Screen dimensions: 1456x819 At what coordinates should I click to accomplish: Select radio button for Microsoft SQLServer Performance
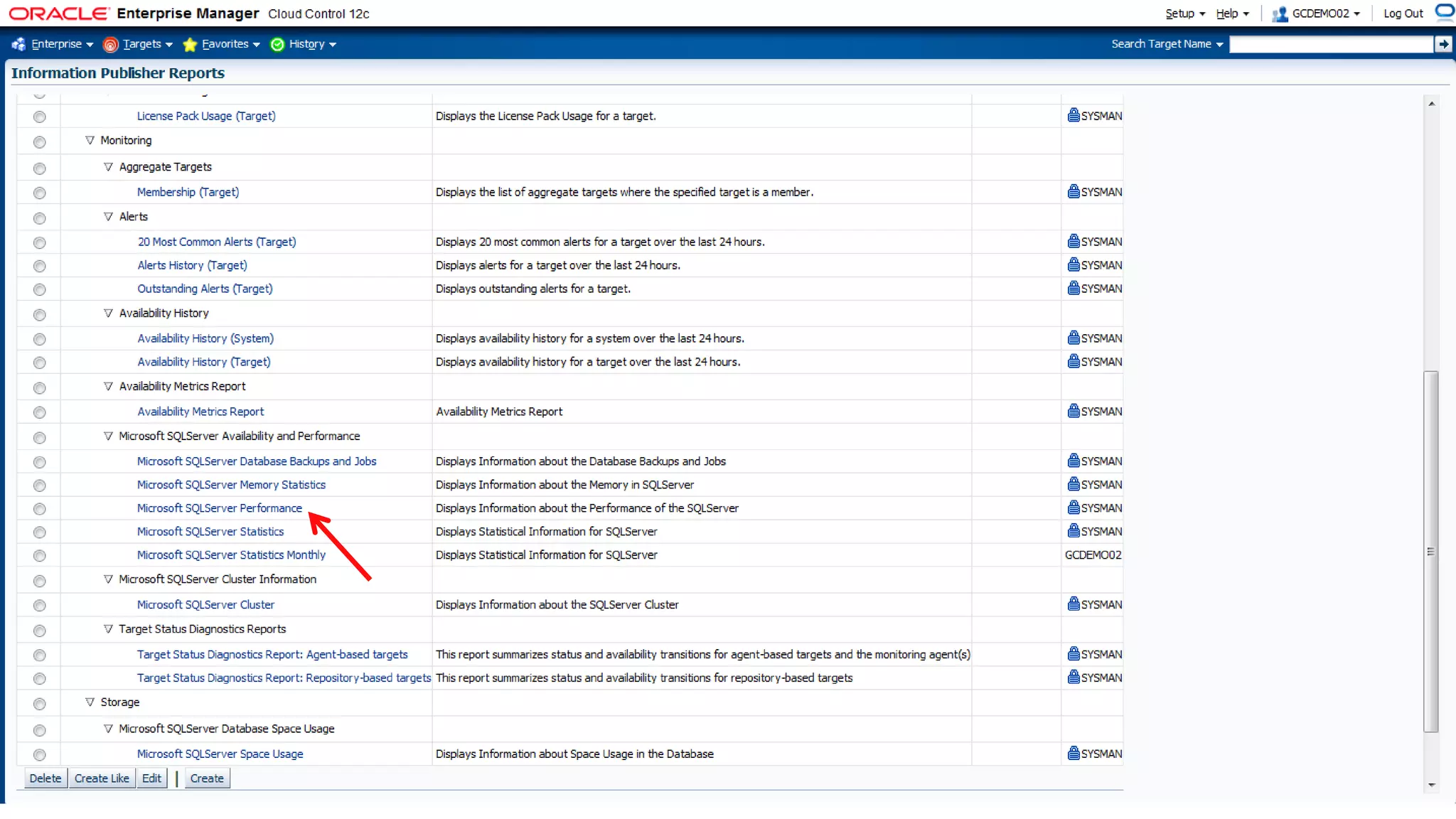(40, 509)
